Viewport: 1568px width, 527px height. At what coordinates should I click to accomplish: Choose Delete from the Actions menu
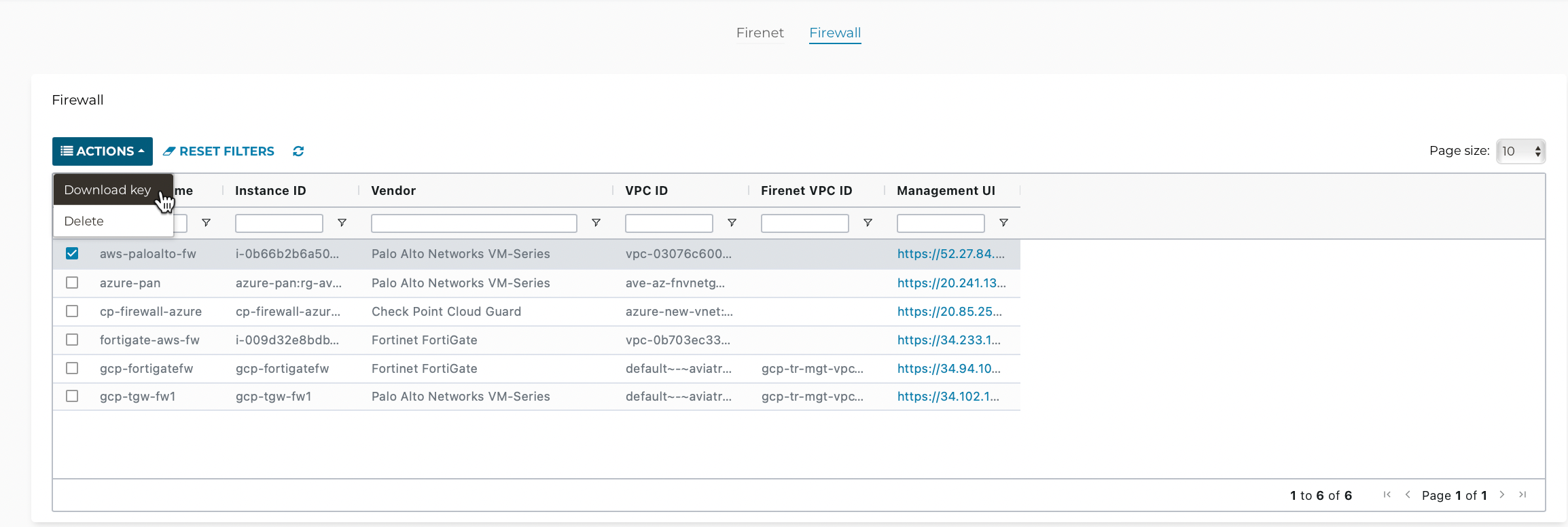(84, 221)
